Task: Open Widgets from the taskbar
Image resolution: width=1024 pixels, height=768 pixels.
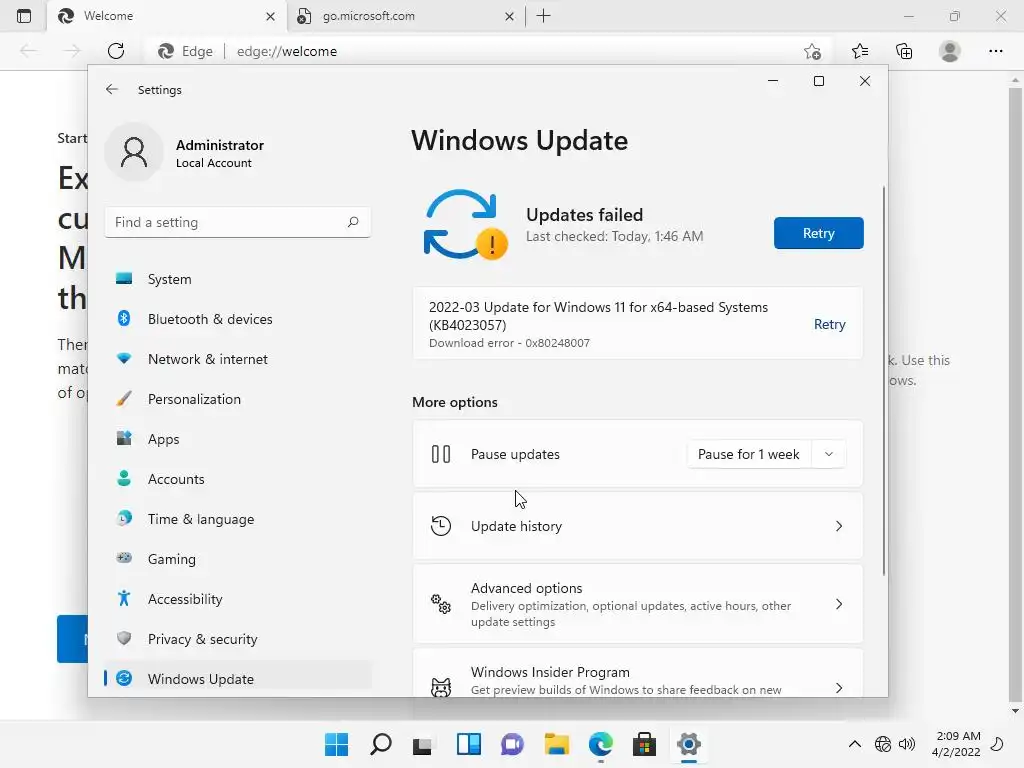Action: [468, 744]
